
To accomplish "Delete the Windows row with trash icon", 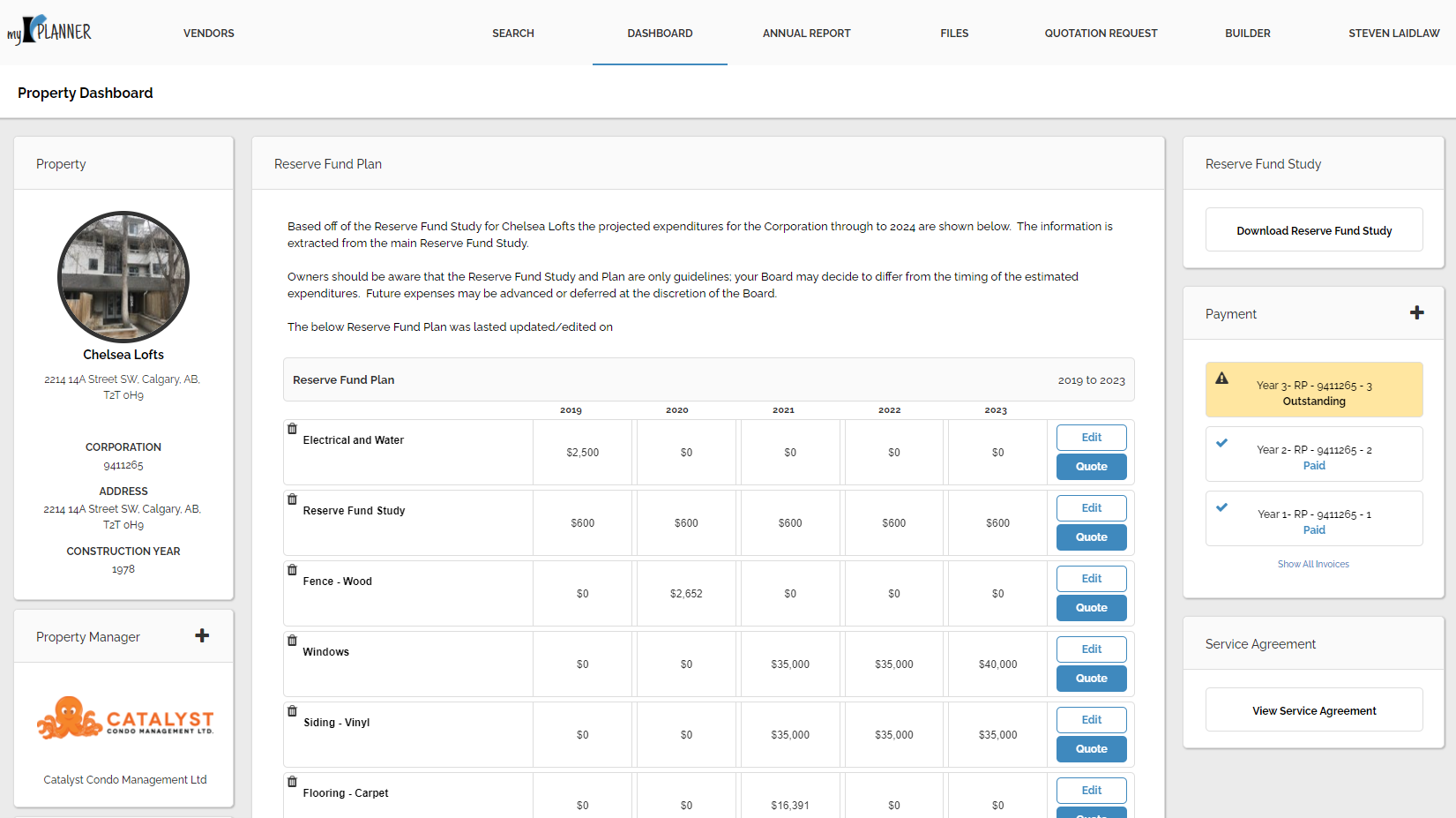I will [x=292, y=641].
